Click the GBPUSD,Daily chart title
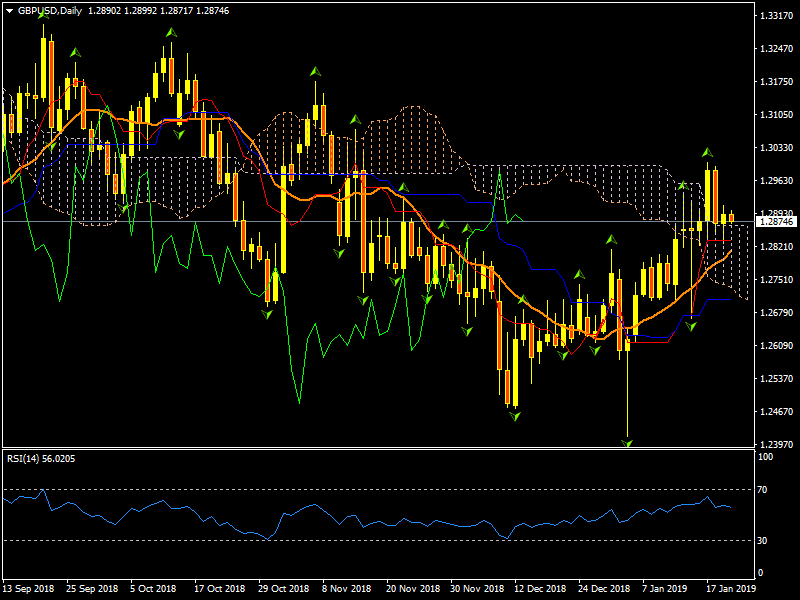Screen dimensions: 800x600 coord(51,10)
